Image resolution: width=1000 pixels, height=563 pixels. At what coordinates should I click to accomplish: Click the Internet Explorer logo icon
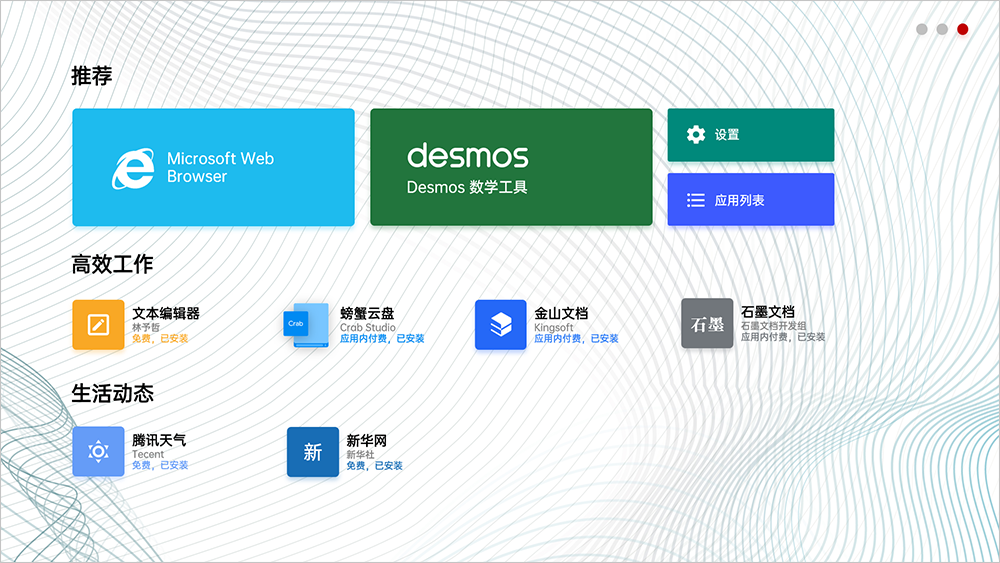coord(133,168)
